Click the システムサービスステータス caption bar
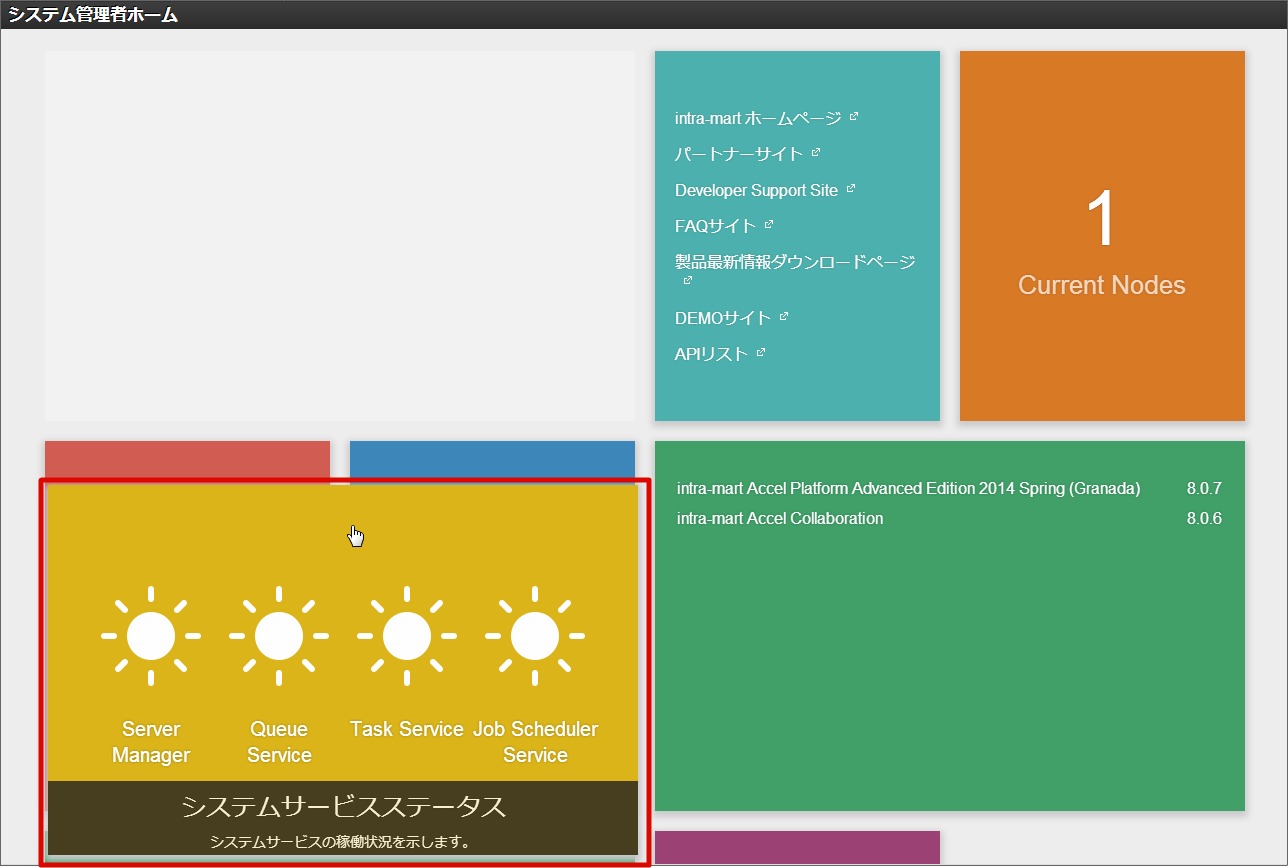 tap(343, 817)
